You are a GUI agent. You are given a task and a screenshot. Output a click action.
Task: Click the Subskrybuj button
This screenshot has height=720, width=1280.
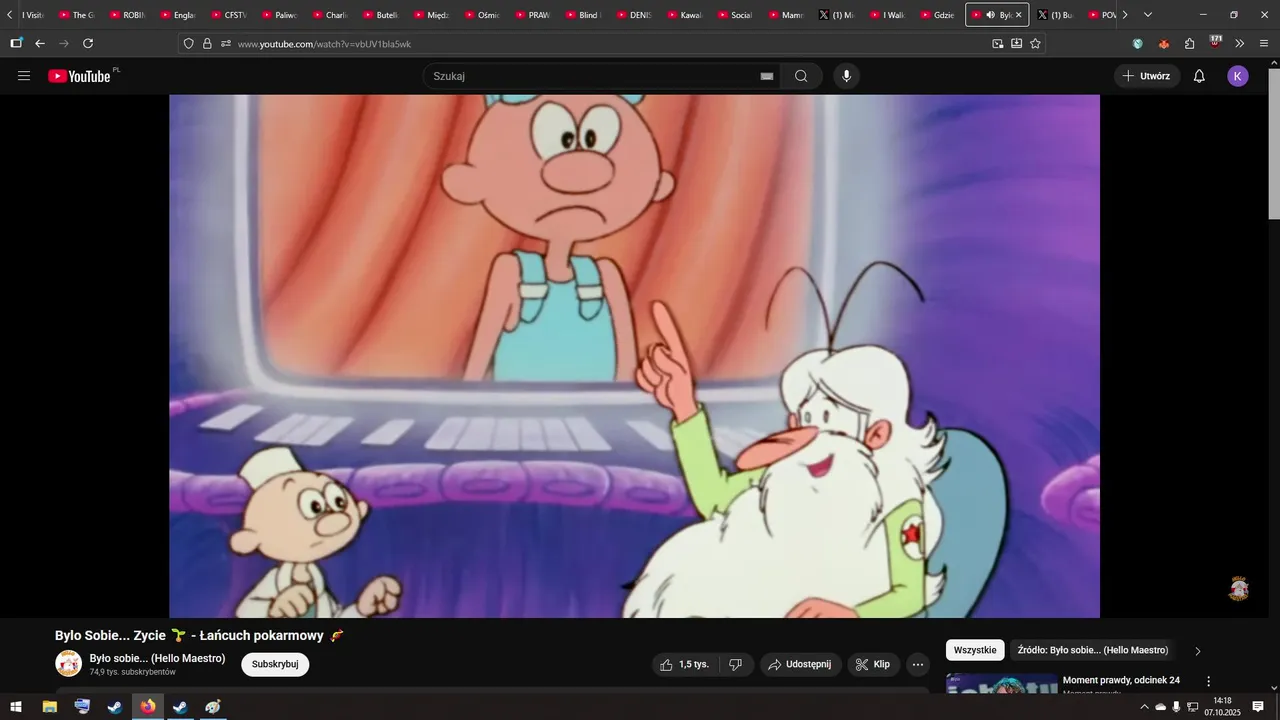pos(275,664)
